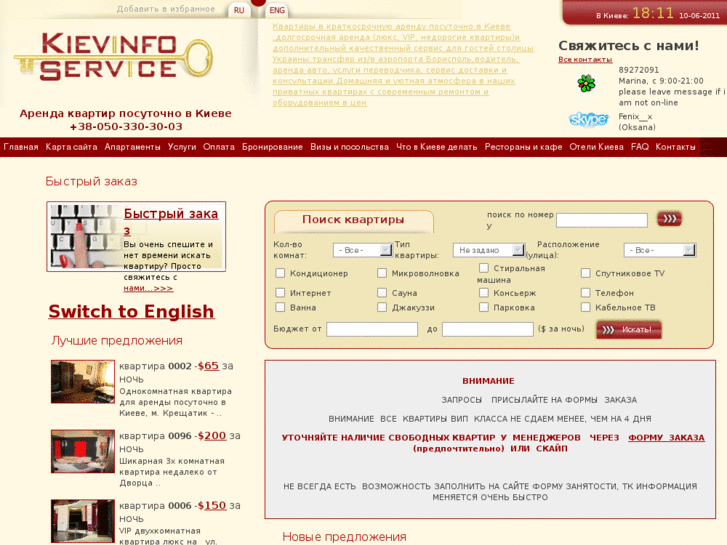727x545 pixels.
Task: Tick the Спутниковое TV checkbox
Action: pyautogui.click(x=586, y=273)
